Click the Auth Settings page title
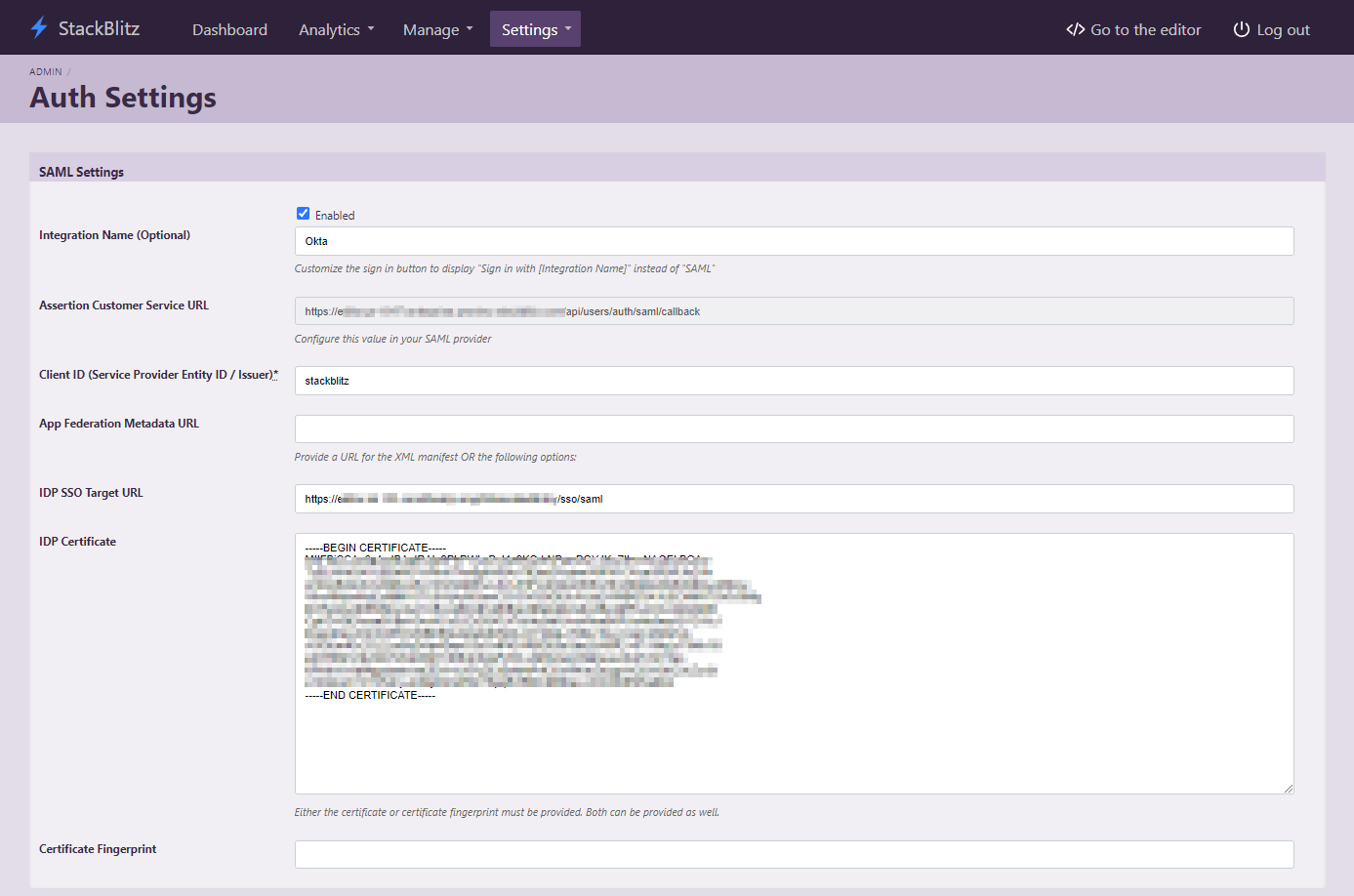Viewport: 1354px width, 896px height. (x=123, y=98)
